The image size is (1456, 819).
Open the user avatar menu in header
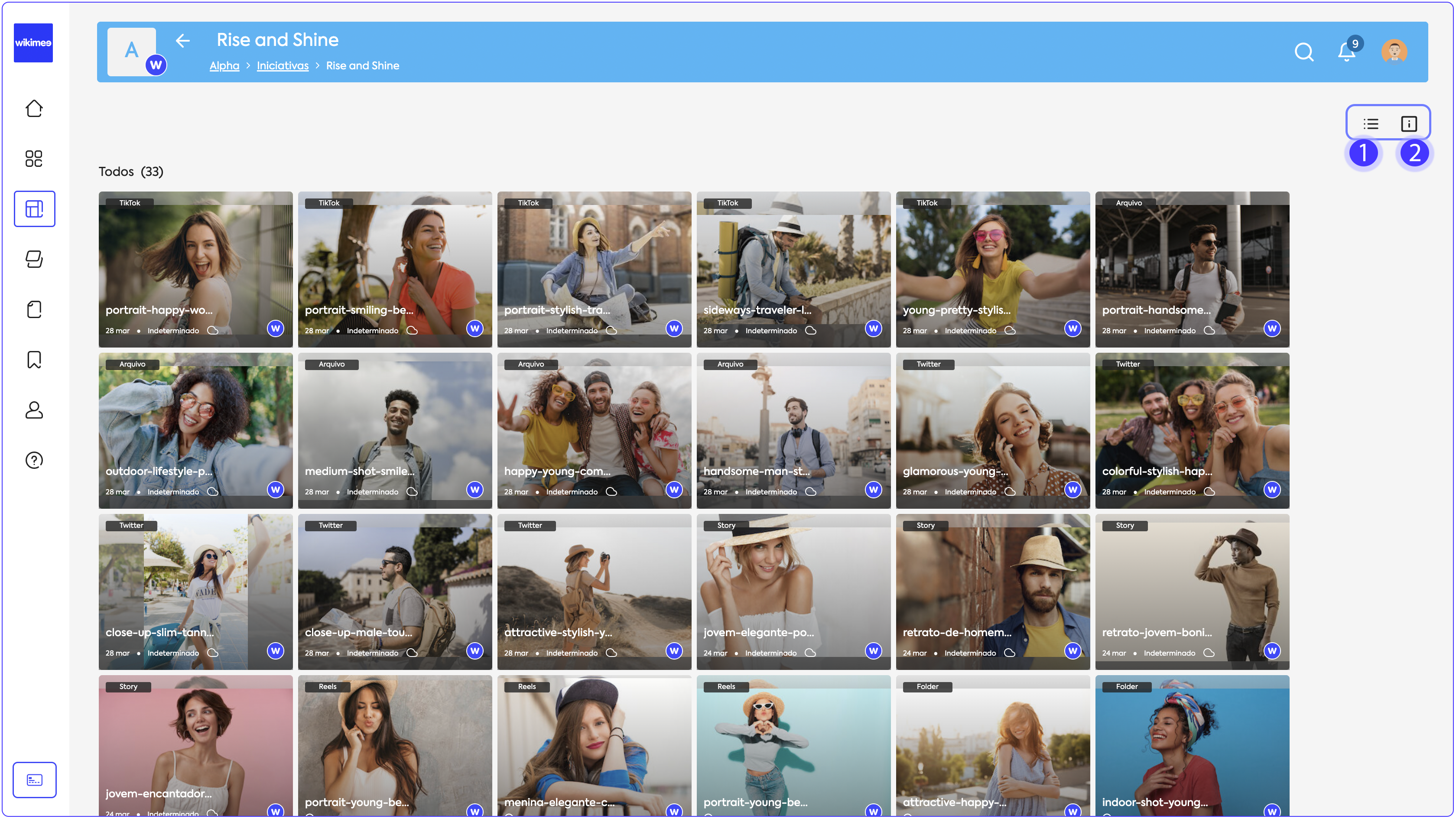(1394, 52)
